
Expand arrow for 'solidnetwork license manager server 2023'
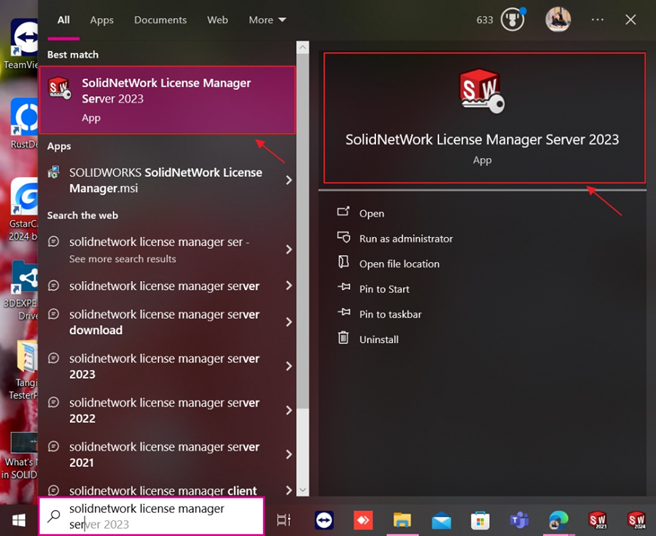[x=289, y=366]
